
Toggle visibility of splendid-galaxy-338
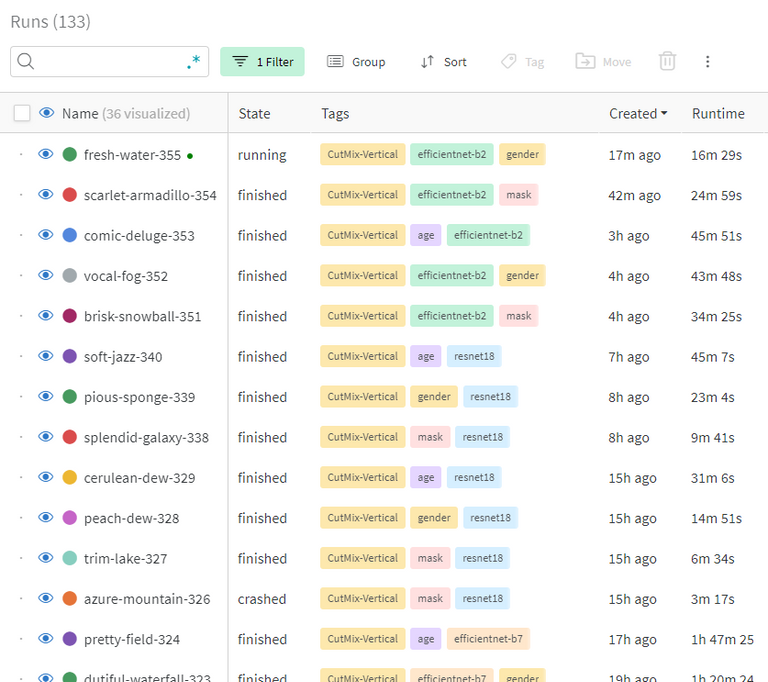coord(46,437)
